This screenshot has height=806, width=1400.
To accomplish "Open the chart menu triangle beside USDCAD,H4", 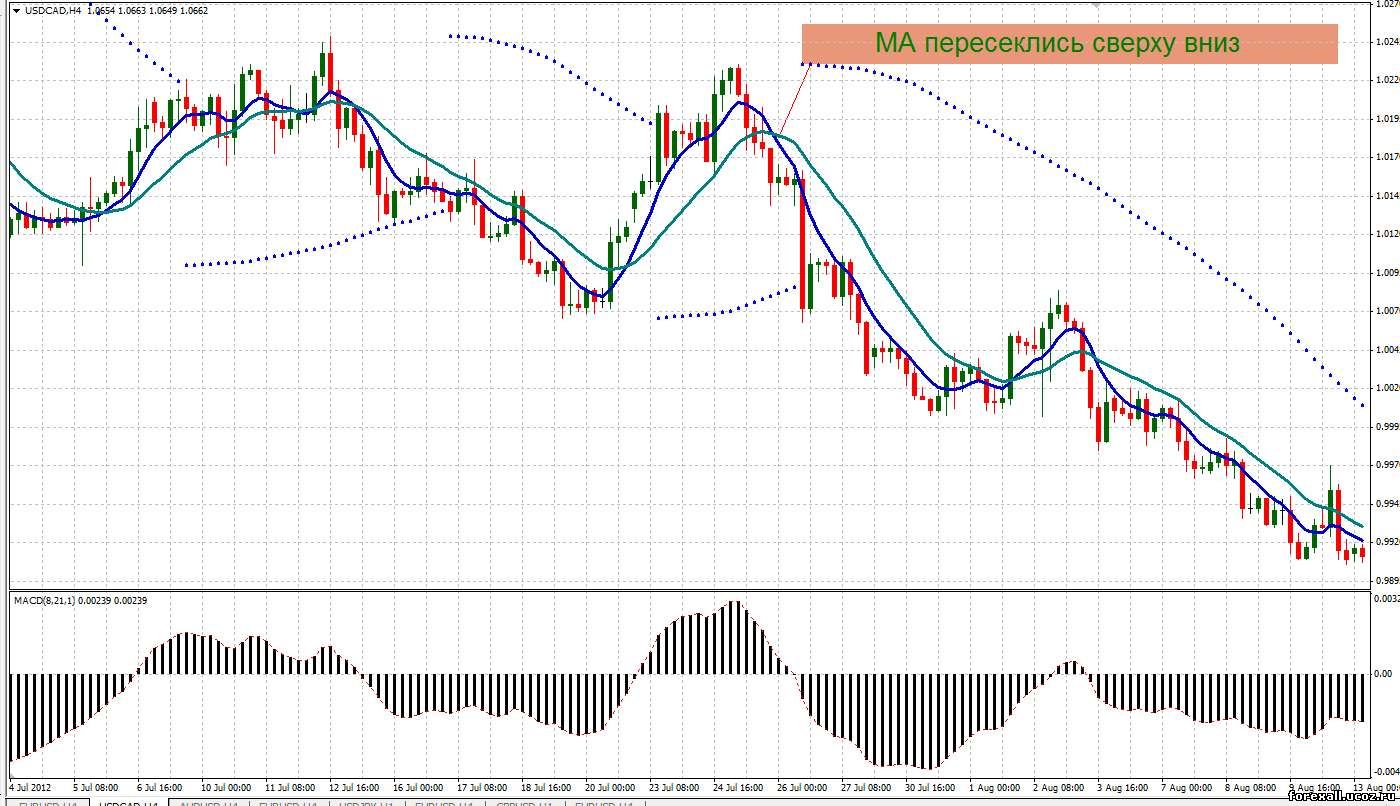I will [x=16, y=11].
